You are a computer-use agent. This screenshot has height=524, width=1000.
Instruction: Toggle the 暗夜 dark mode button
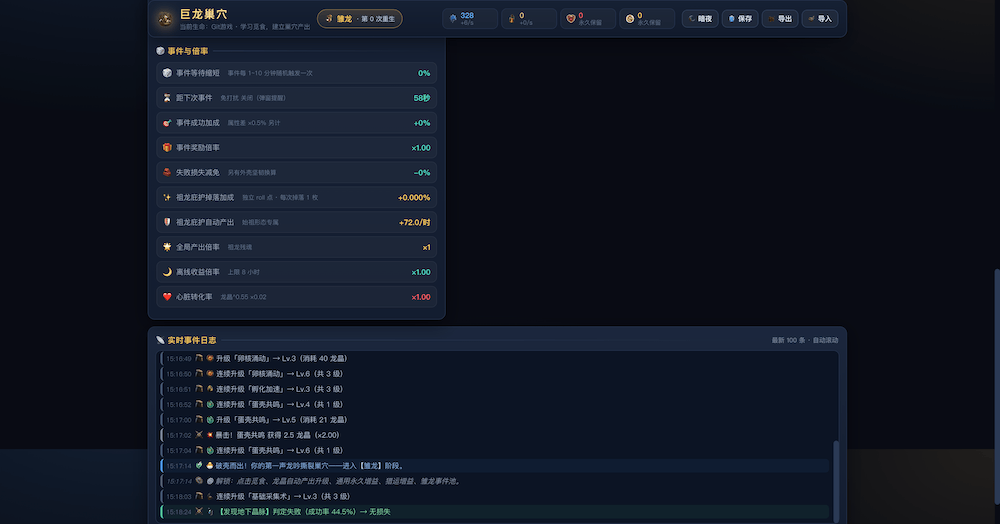(x=700, y=18)
